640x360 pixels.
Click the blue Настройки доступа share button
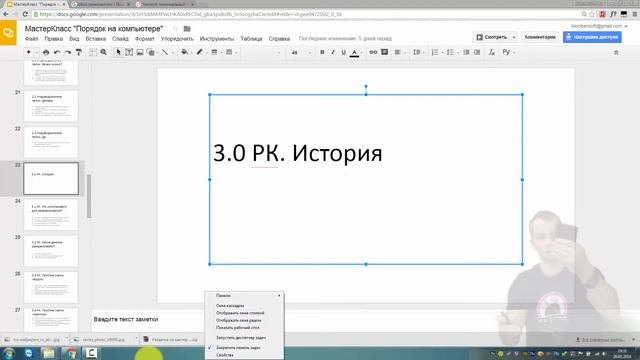pyautogui.click(x=592, y=37)
